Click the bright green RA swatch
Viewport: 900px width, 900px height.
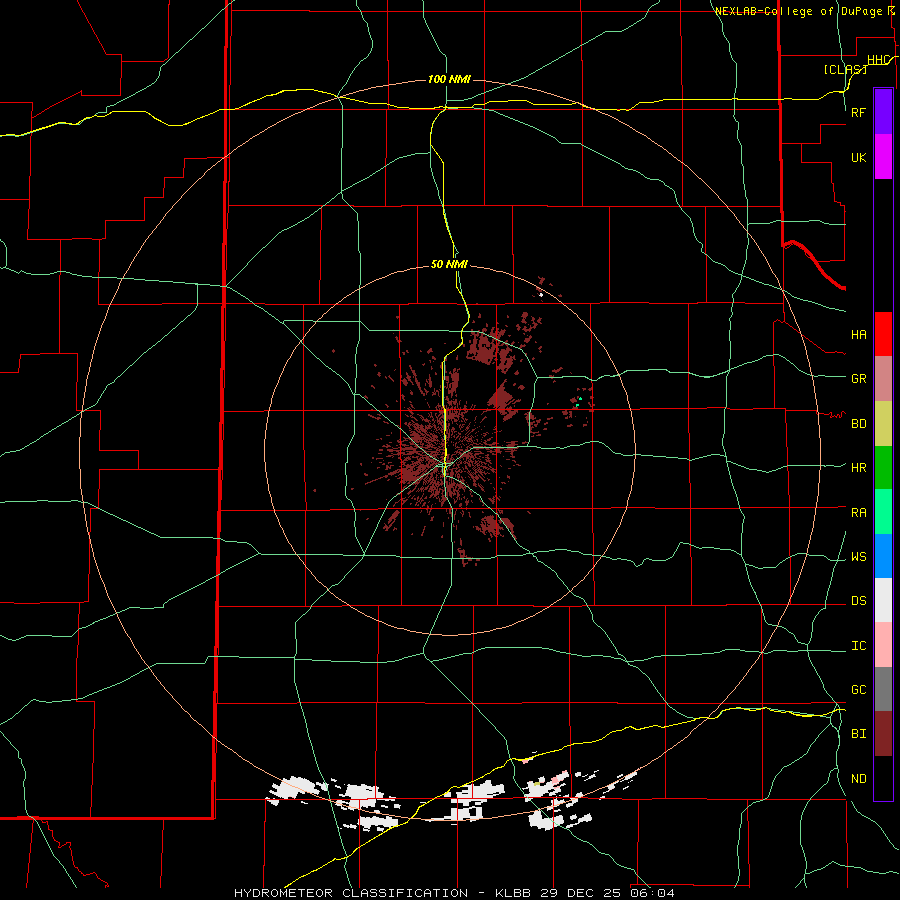[883, 512]
